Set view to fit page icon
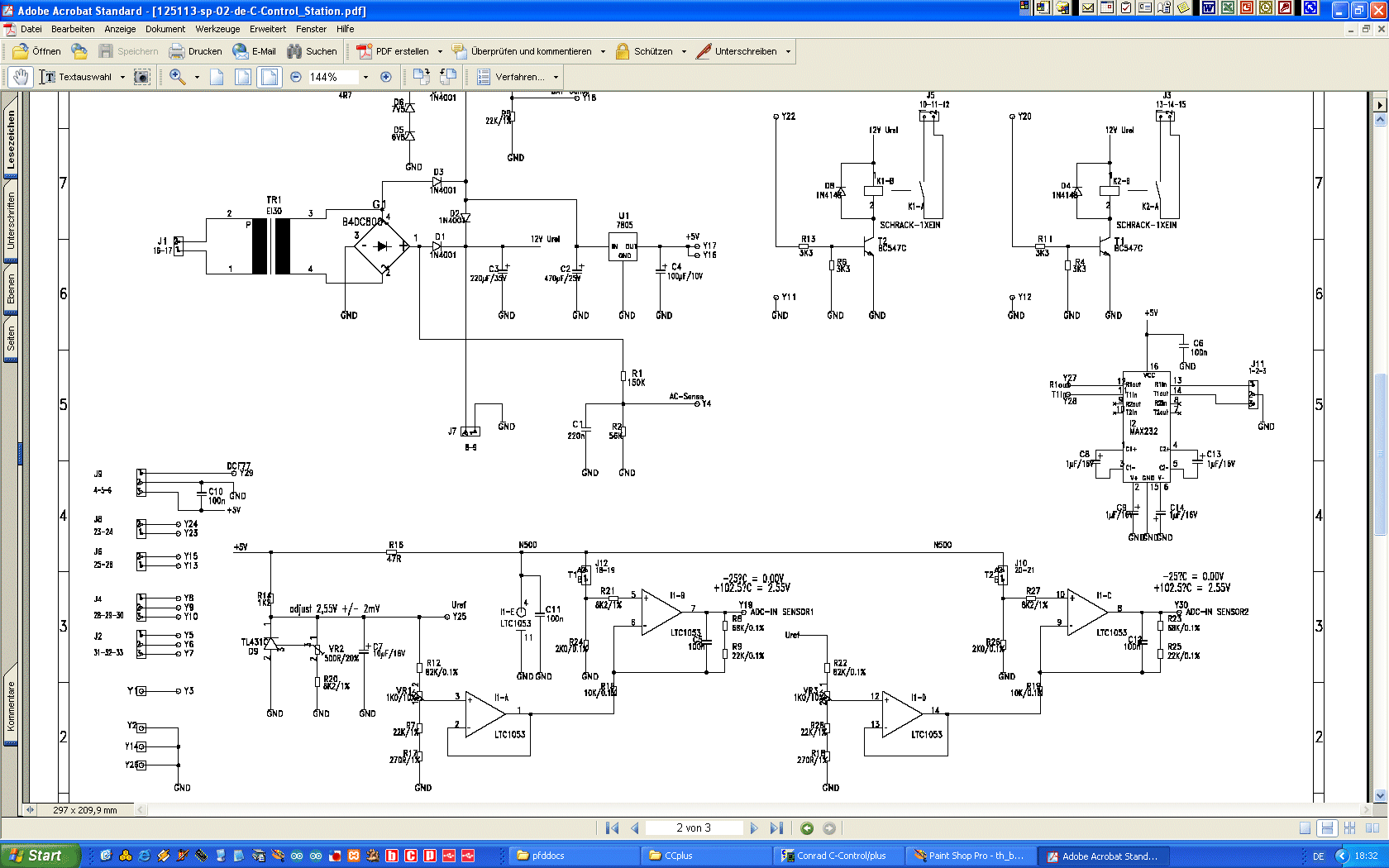This screenshot has height=868, width=1389. [x=243, y=77]
